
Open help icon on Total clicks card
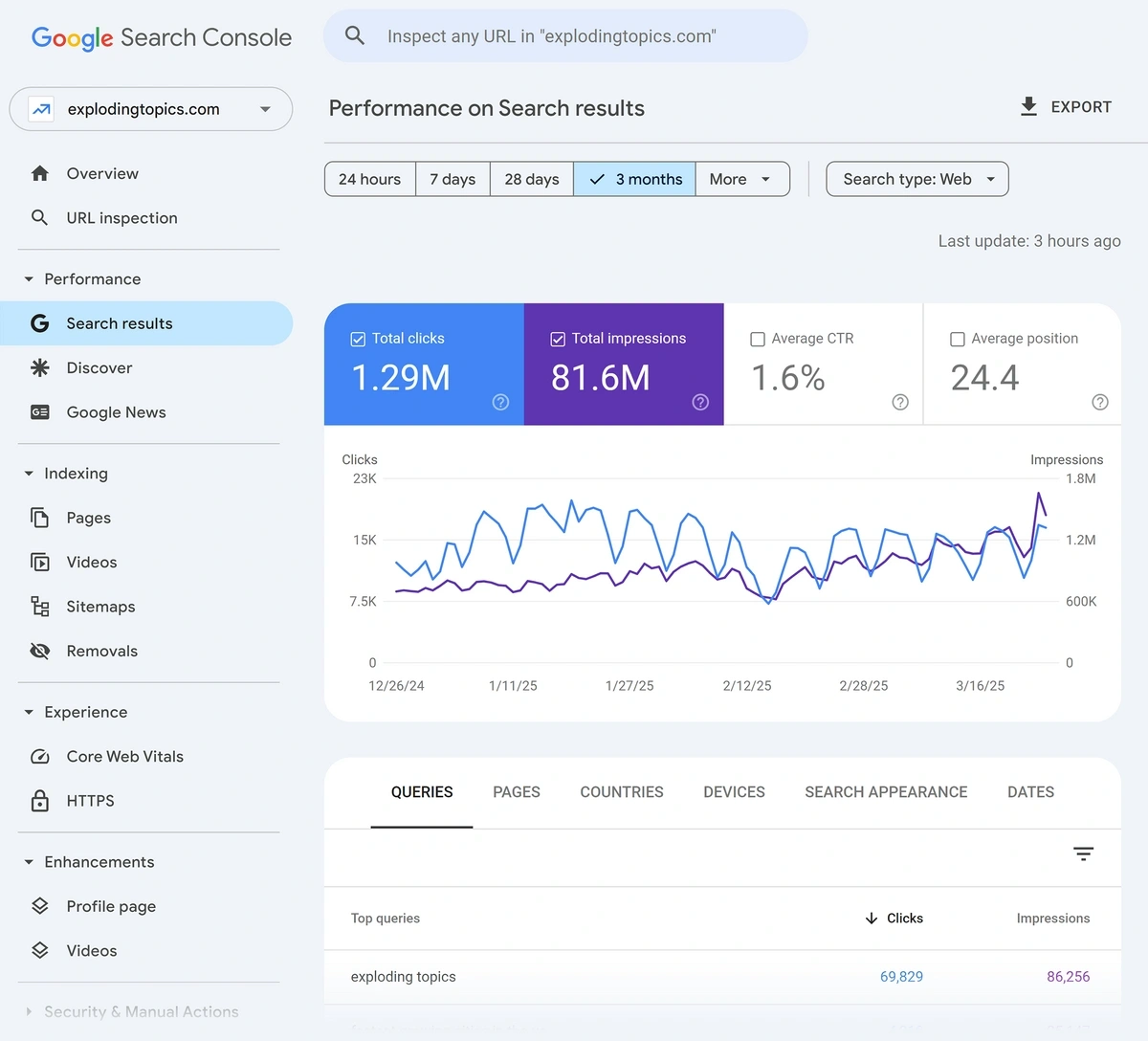click(500, 402)
